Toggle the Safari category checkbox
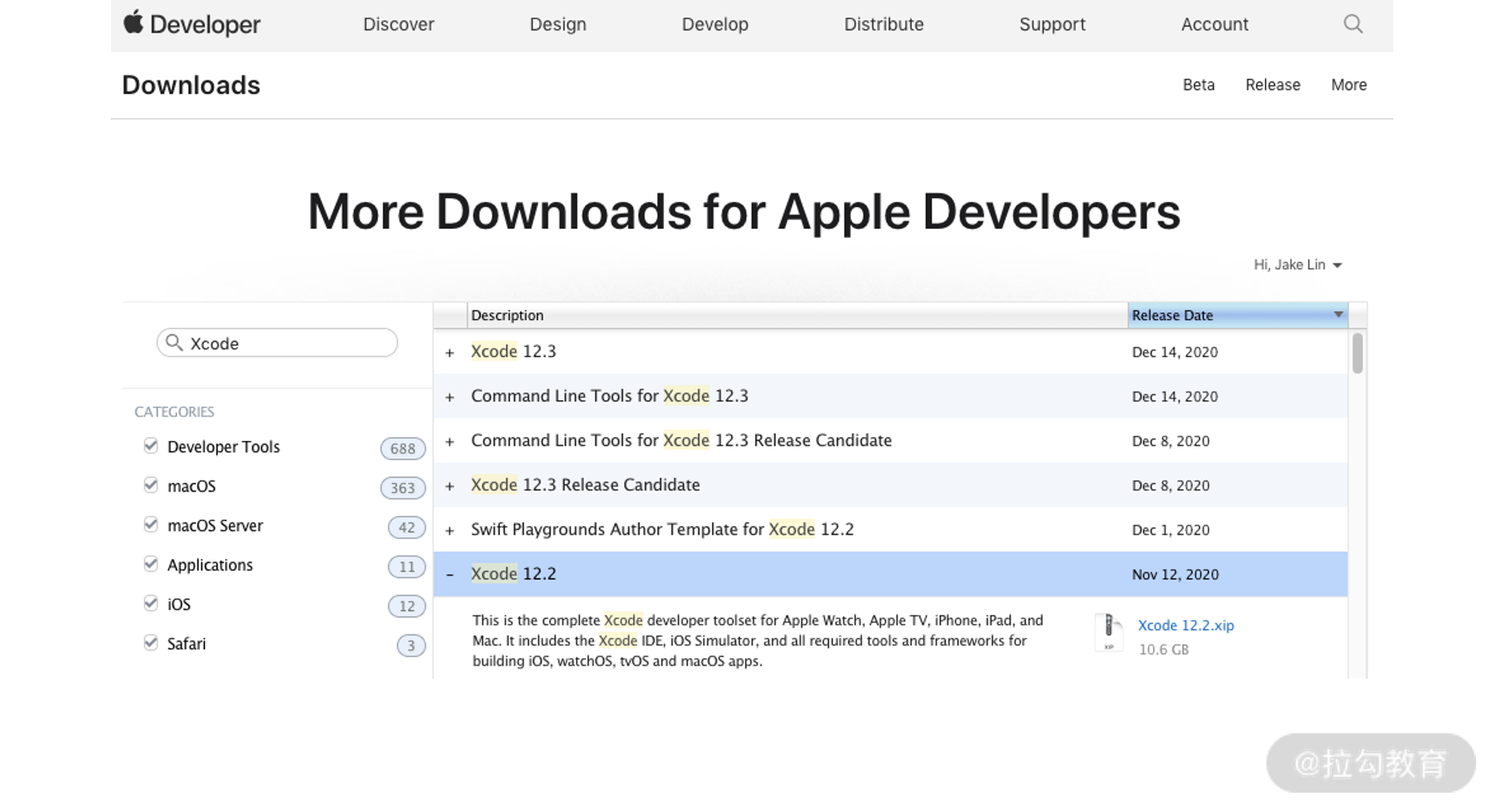The image size is (1497, 812). [x=150, y=643]
